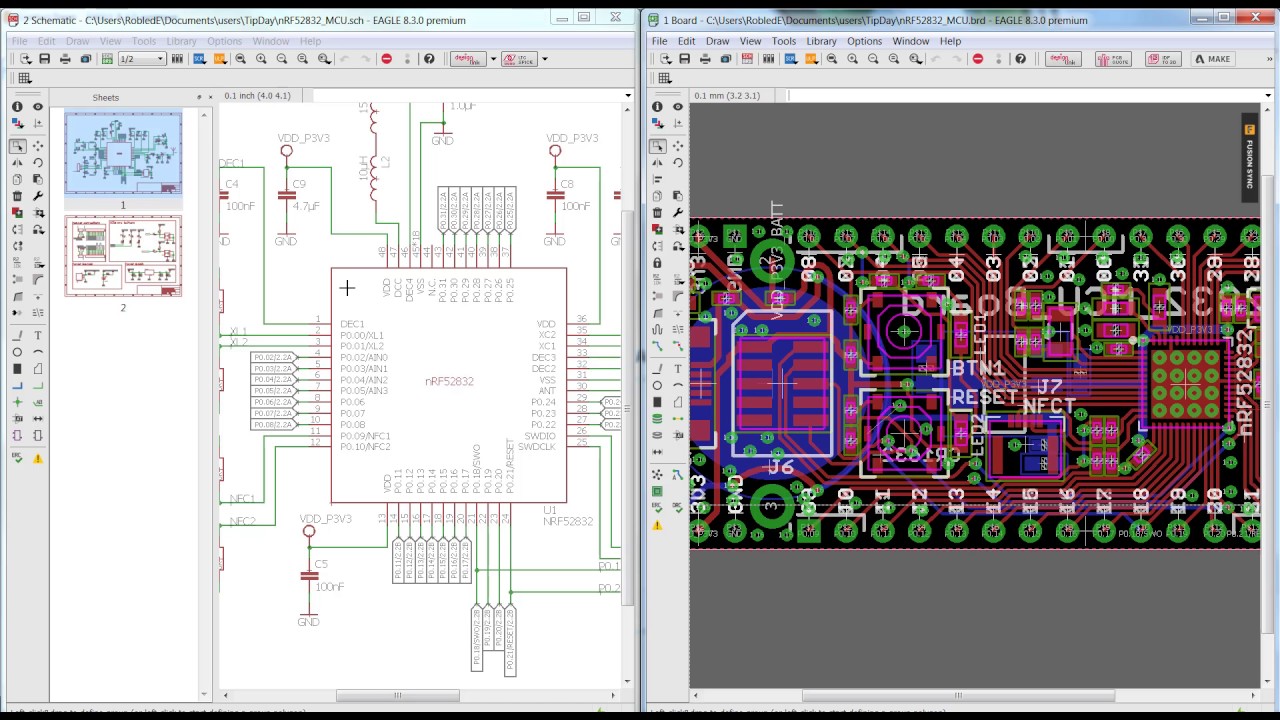Image resolution: width=1280 pixels, height=720 pixels.
Task: Click the nRF52832 label in the schematic
Action: [449, 381]
